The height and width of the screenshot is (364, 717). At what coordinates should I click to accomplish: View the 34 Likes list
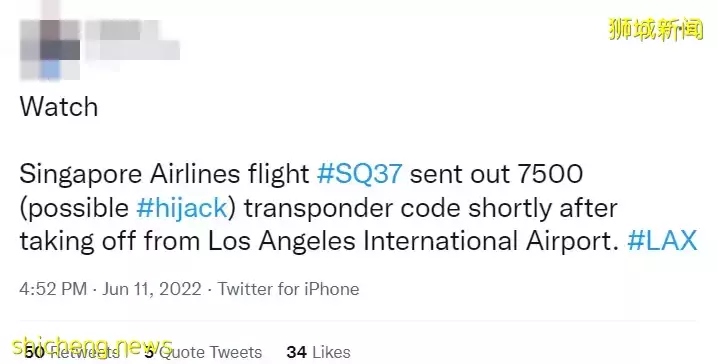click(x=318, y=352)
